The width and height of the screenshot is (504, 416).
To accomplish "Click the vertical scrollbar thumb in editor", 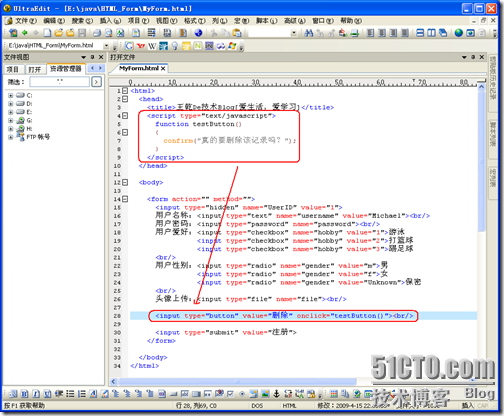I will coord(481,162).
